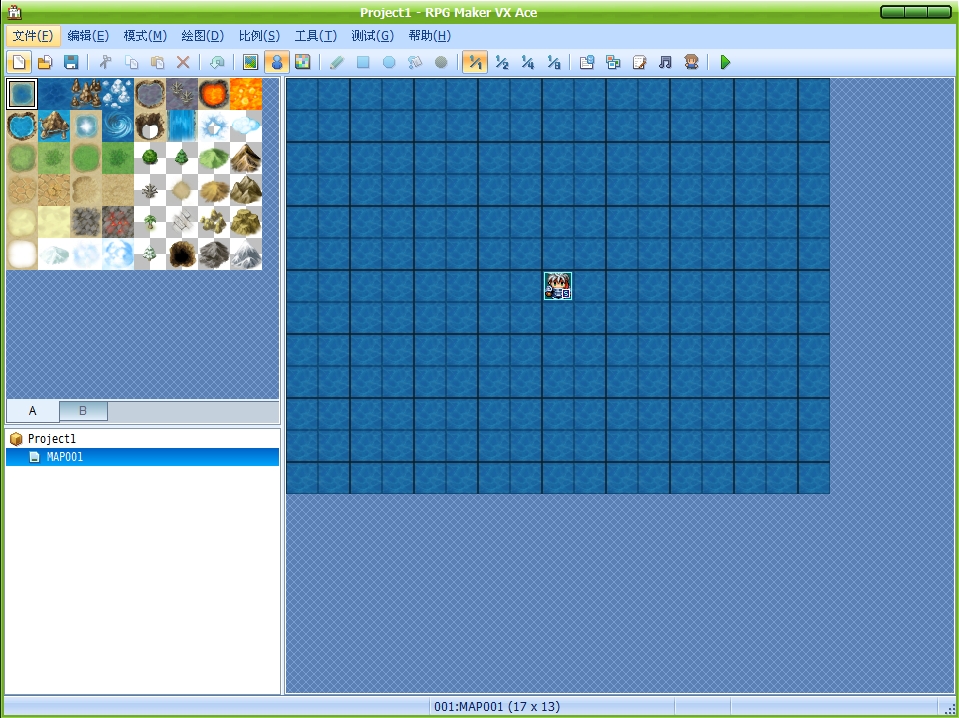Switch to tileset tab B
Image resolution: width=959 pixels, height=718 pixels.
tap(83, 410)
